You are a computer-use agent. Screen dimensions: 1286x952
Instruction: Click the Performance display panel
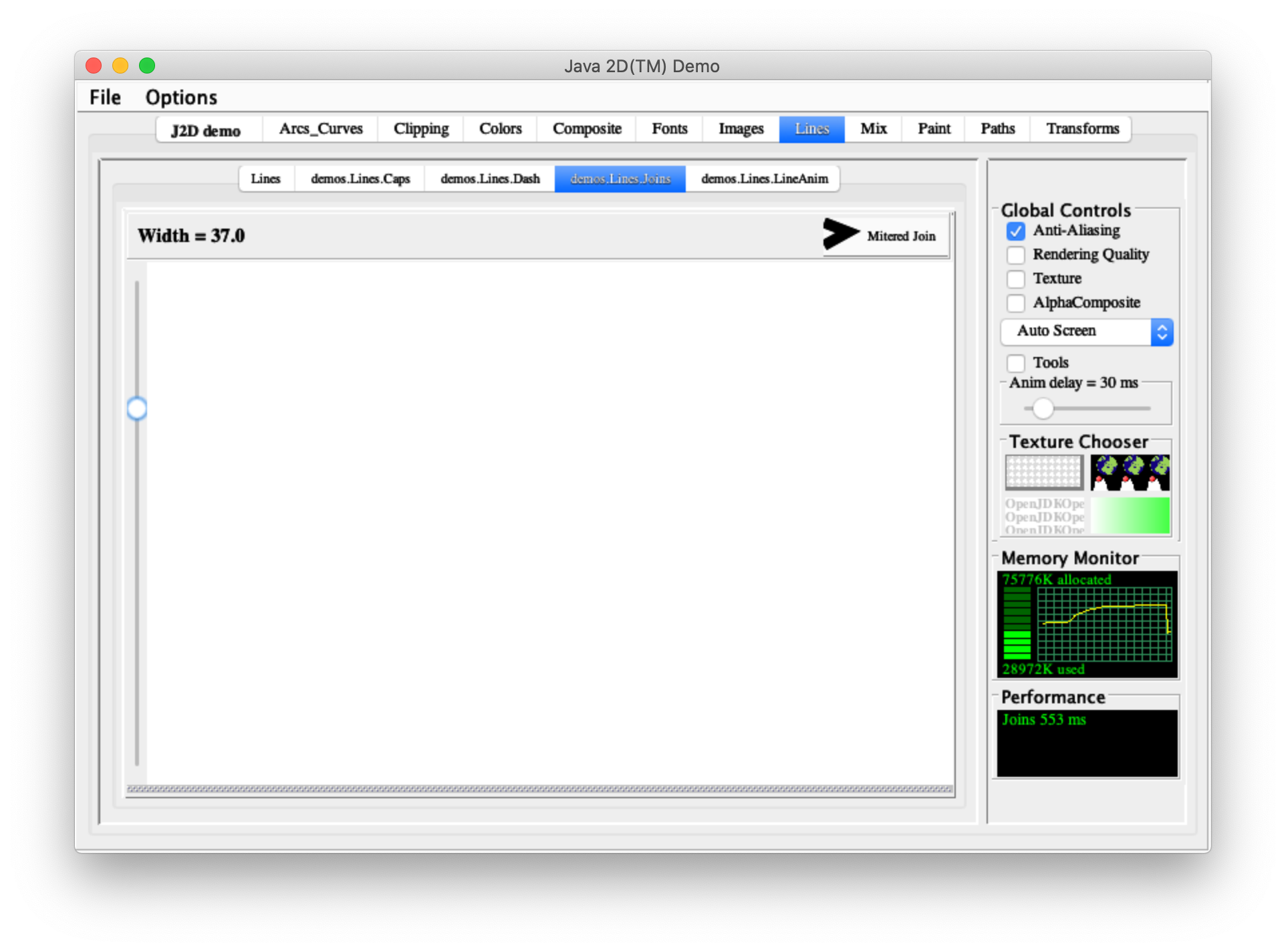(1087, 743)
